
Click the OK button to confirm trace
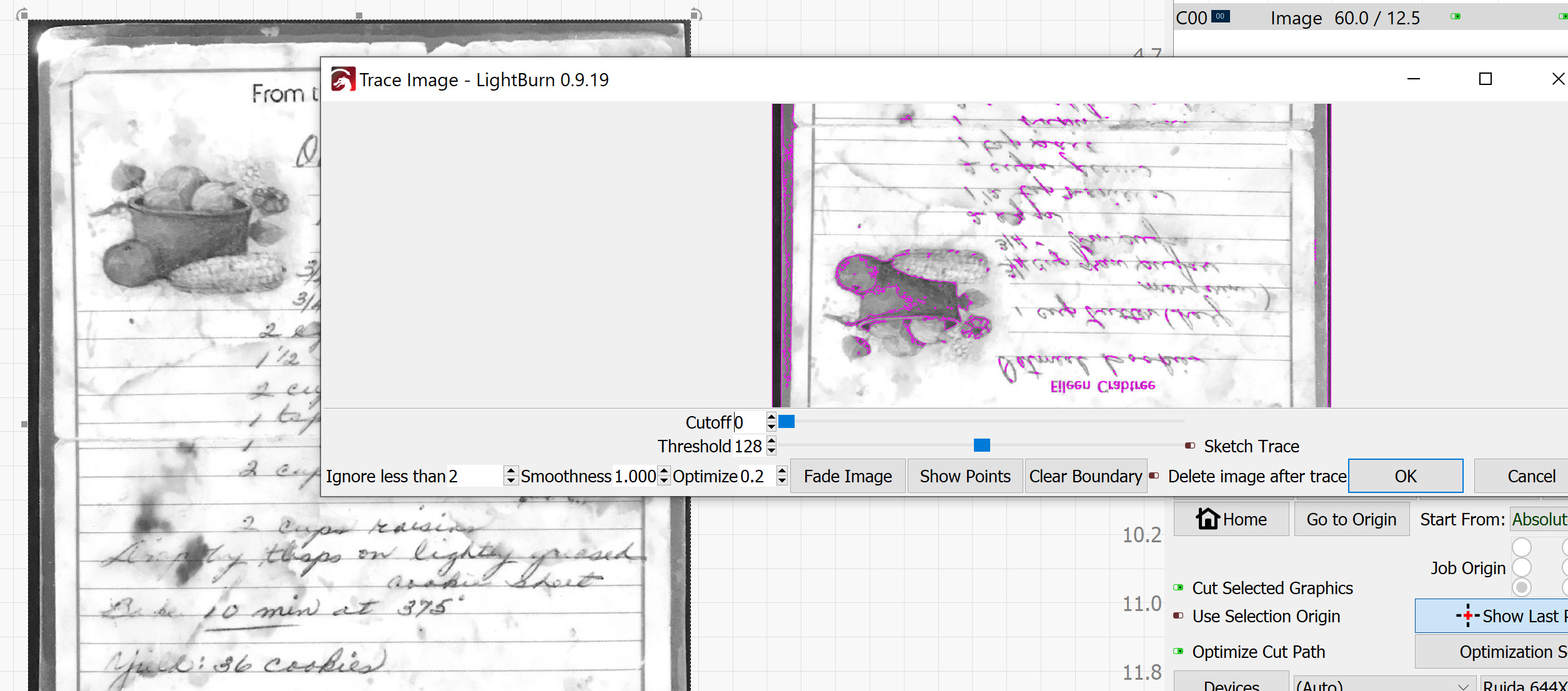click(x=1405, y=476)
